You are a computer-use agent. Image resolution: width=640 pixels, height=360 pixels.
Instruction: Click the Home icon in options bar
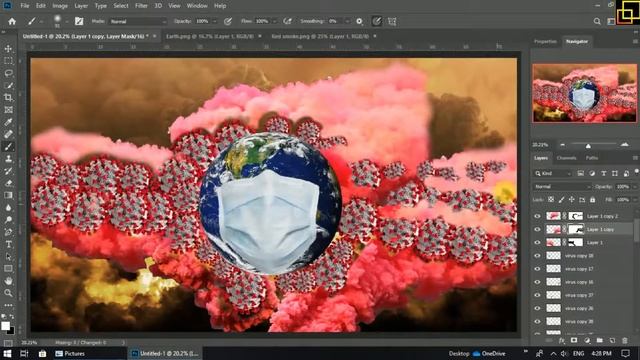tap(12, 21)
